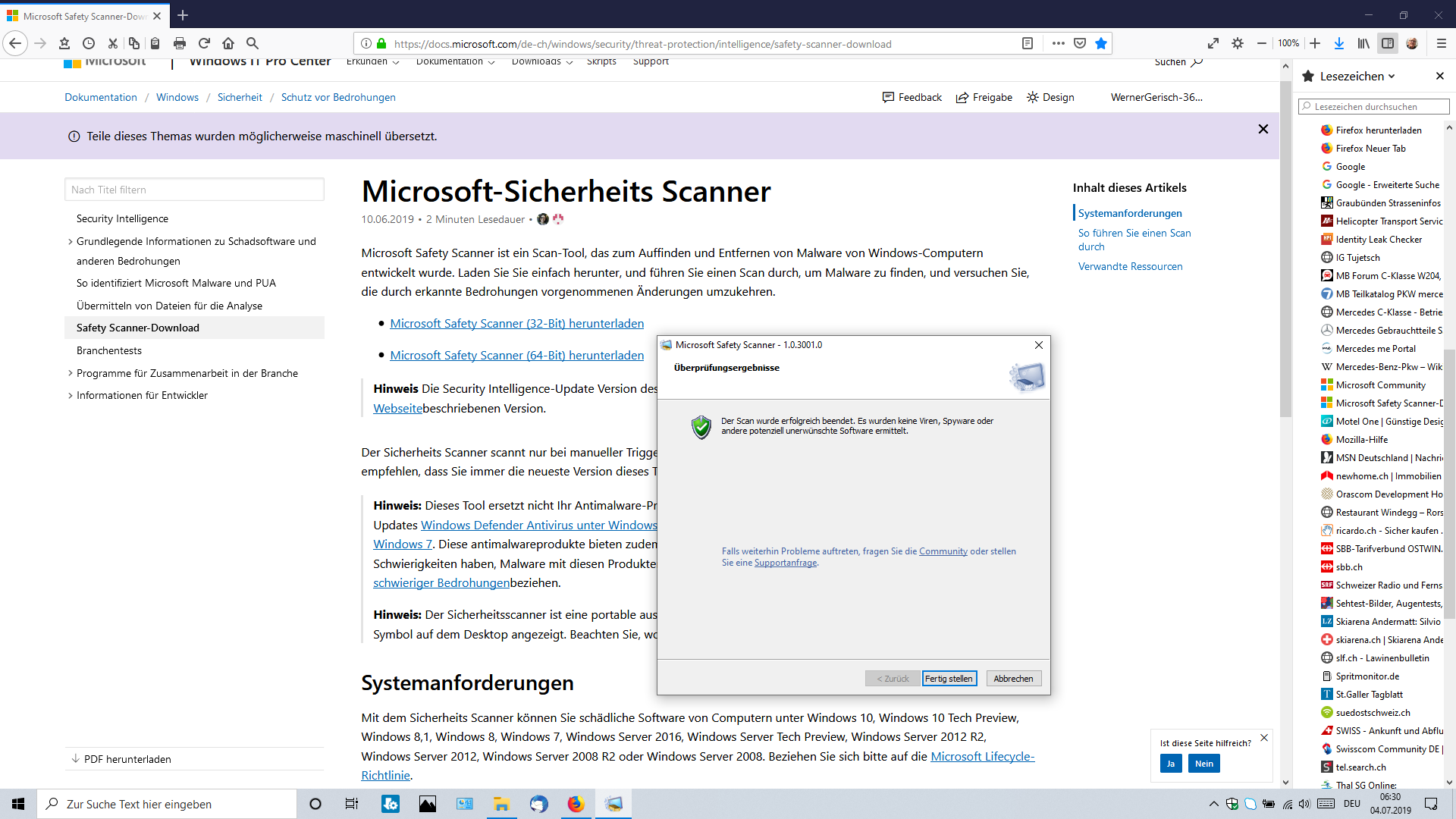Viewport: 1456px width, 819px height.
Task: Expand the Downloads dropdown menu
Action: click(x=542, y=61)
